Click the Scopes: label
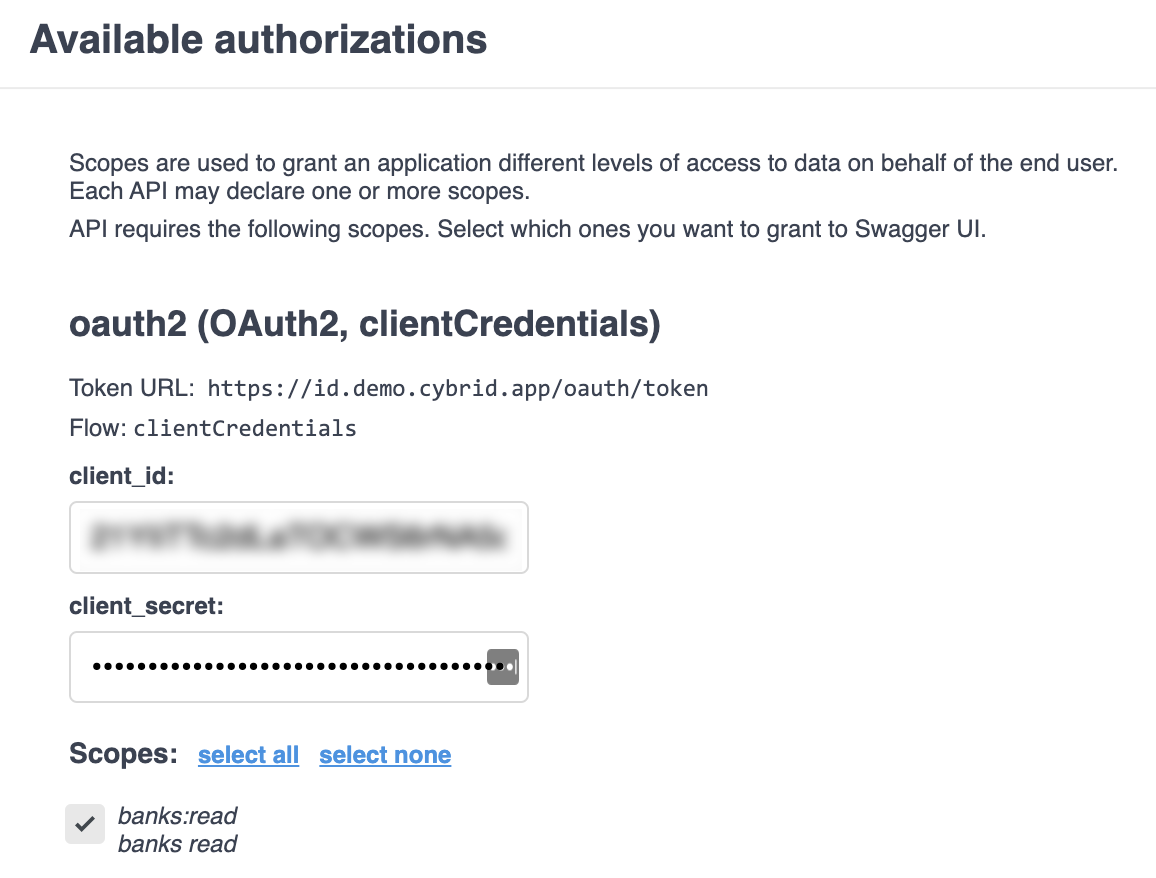Screen dimensions: 1156x878 [123, 754]
